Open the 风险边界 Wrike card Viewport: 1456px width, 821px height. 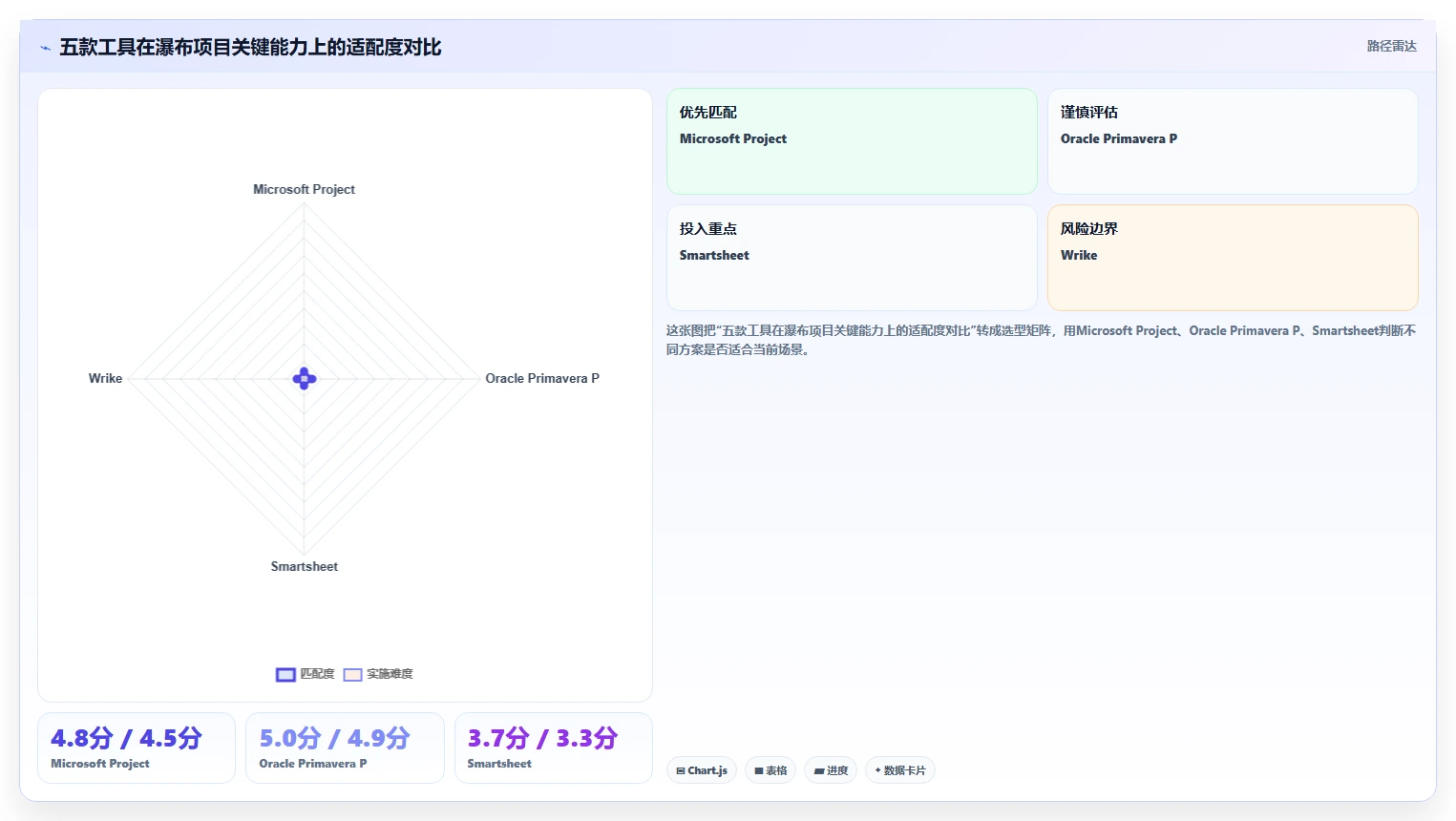coord(1233,258)
